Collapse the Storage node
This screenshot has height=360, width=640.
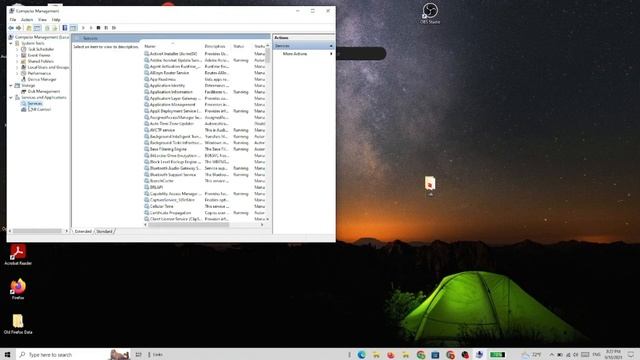11,86
